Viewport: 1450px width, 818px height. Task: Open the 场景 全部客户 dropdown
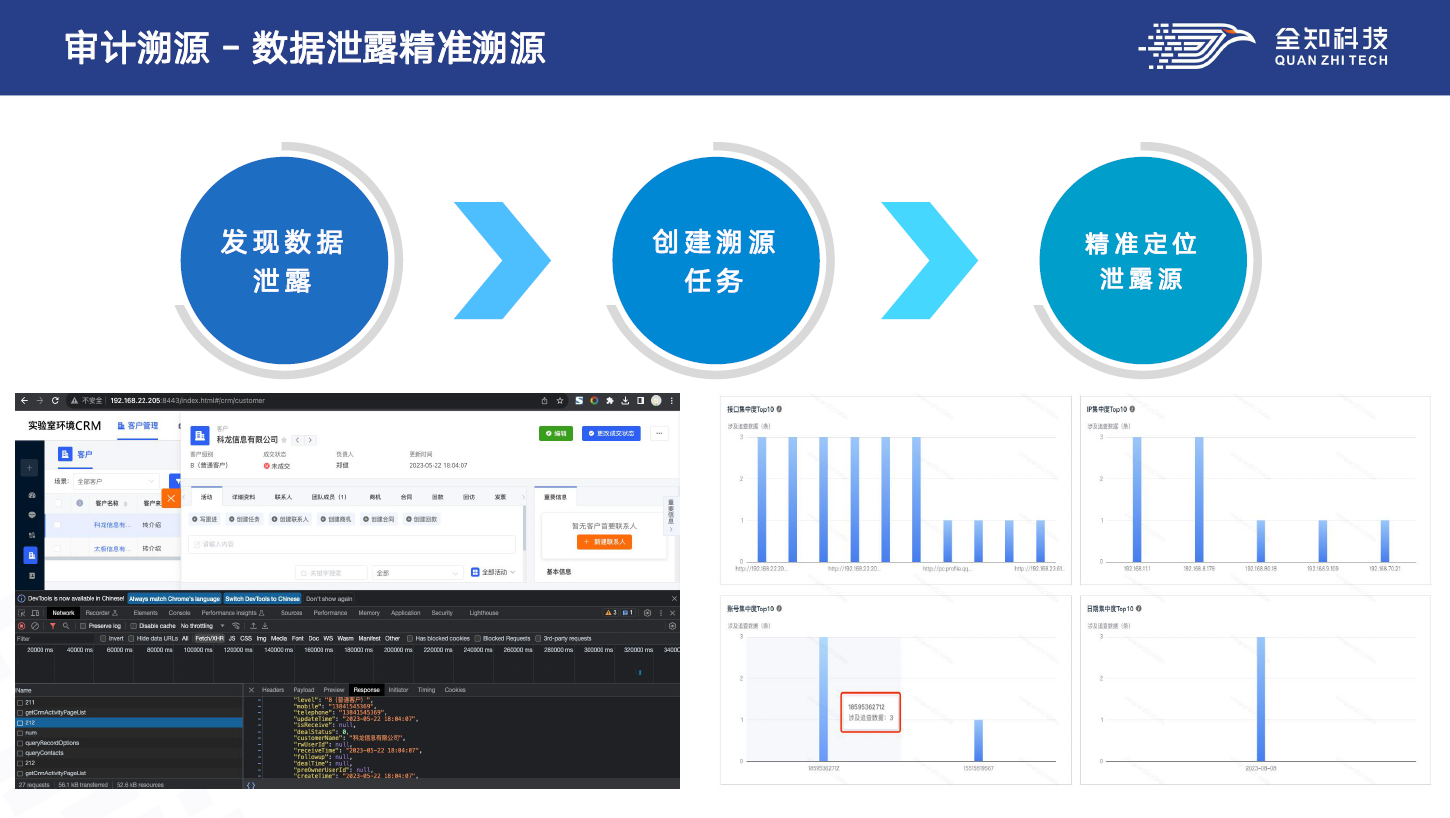[115, 482]
